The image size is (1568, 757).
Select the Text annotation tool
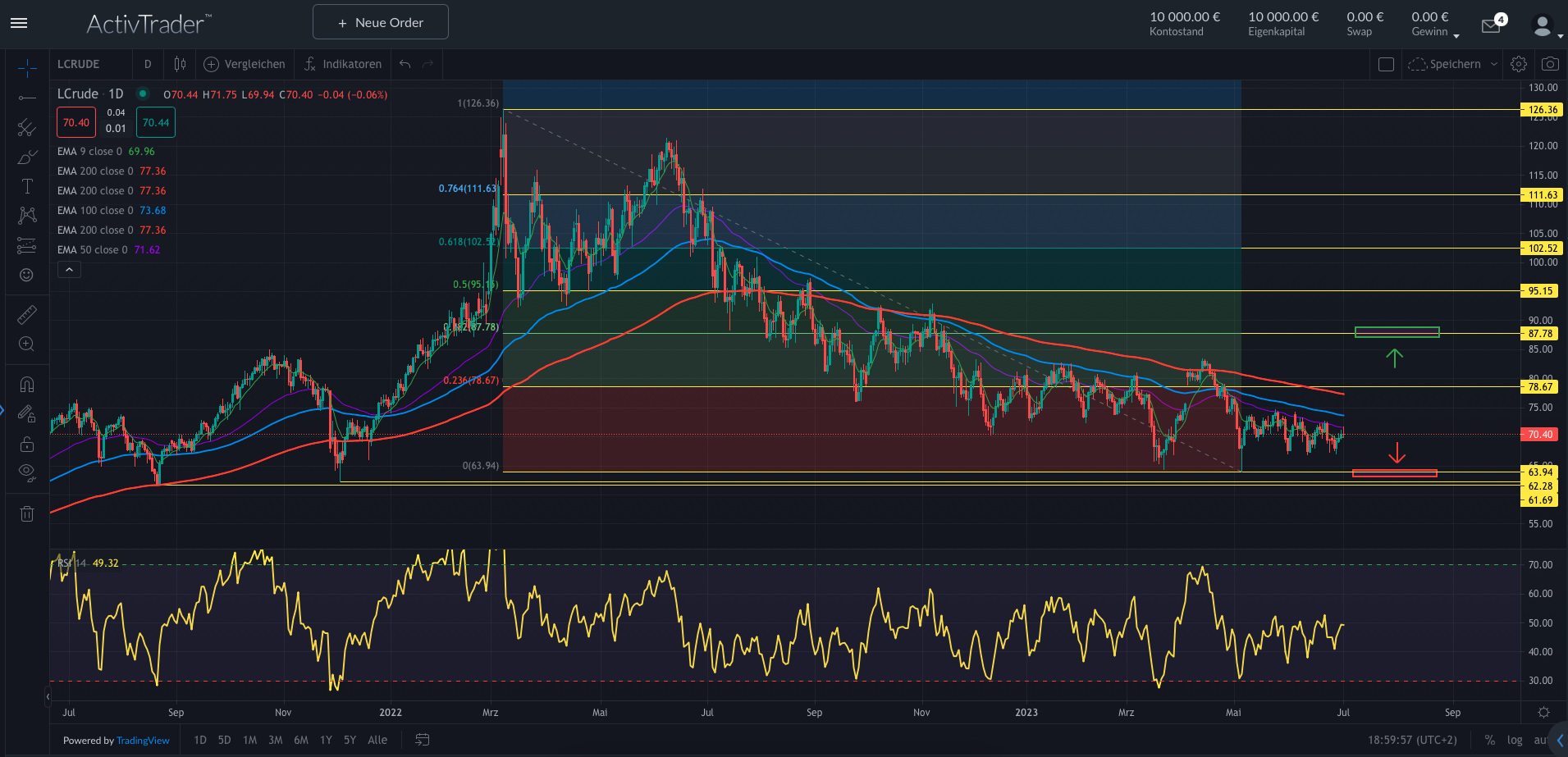coord(27,186)
